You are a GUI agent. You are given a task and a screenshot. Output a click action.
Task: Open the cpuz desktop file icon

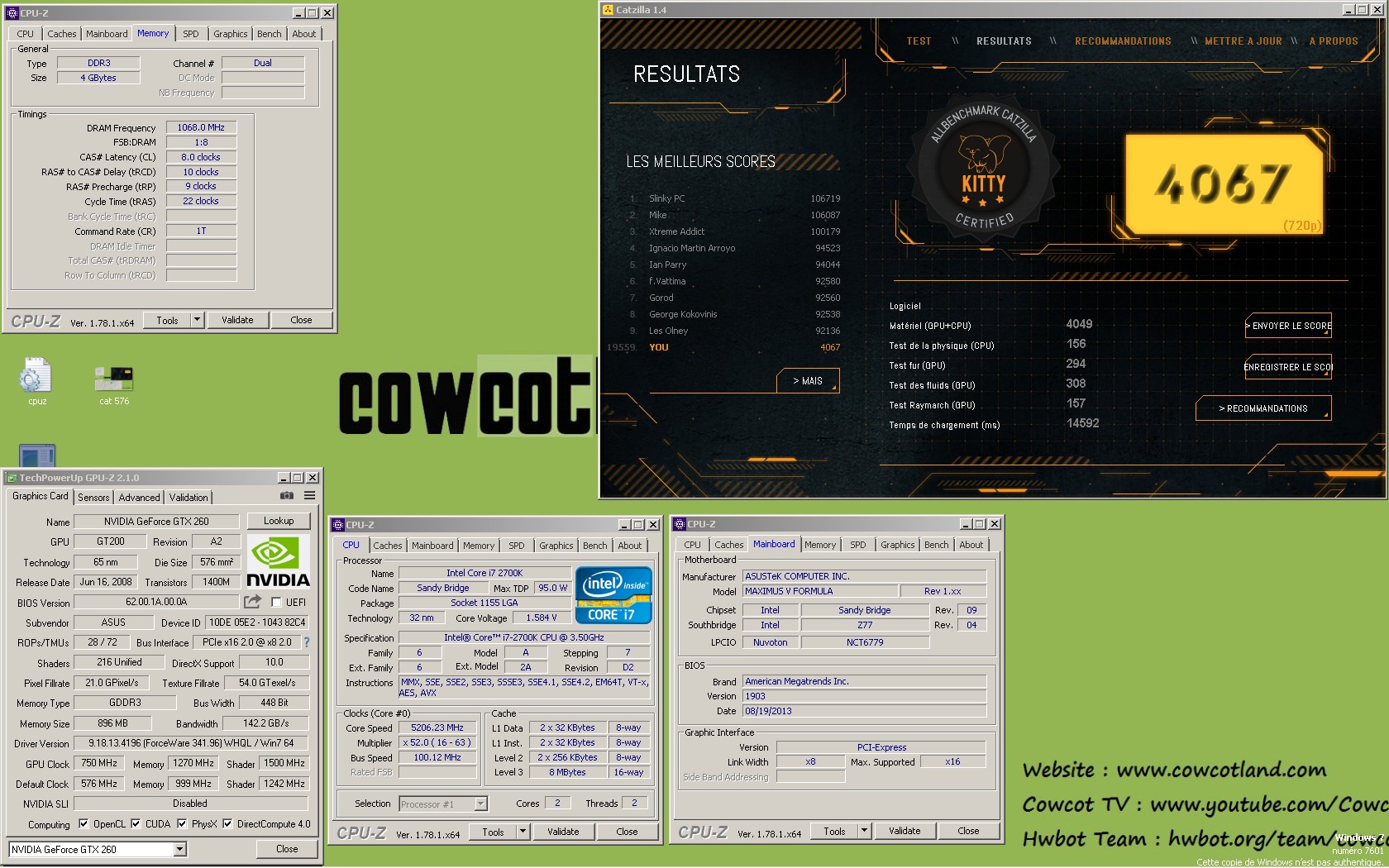click(x=36, y=381)
